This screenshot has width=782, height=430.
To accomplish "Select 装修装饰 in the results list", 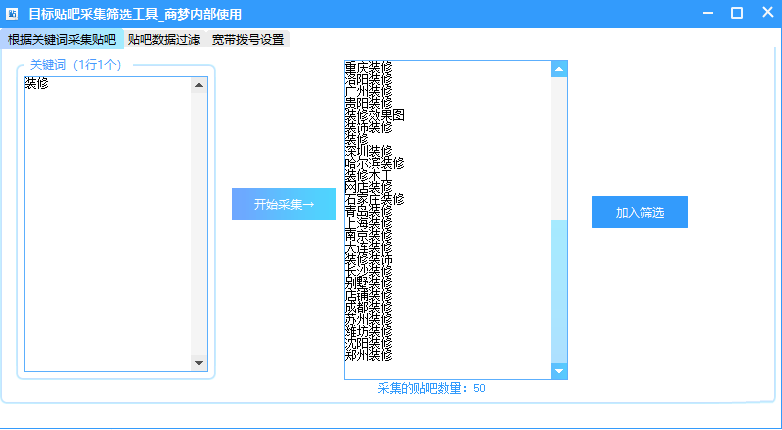I will tap(369, 259).
